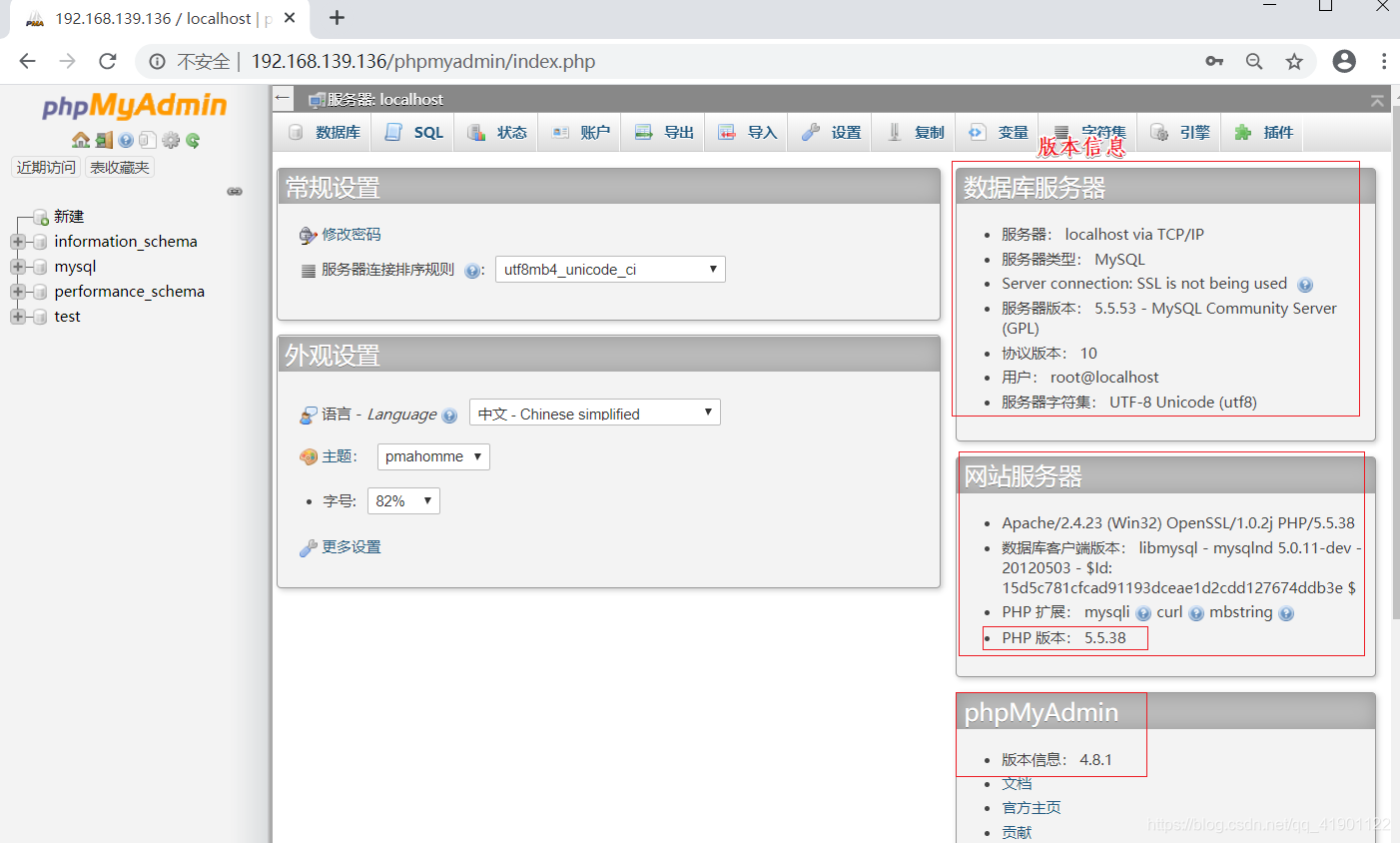
Task: Click collapse top menu icon at right of breadcrumb
Action: coord(1377,100)
